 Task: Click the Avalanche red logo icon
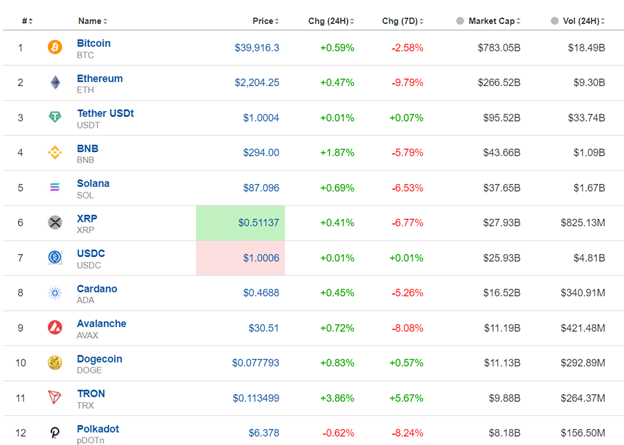coord(55,327)
